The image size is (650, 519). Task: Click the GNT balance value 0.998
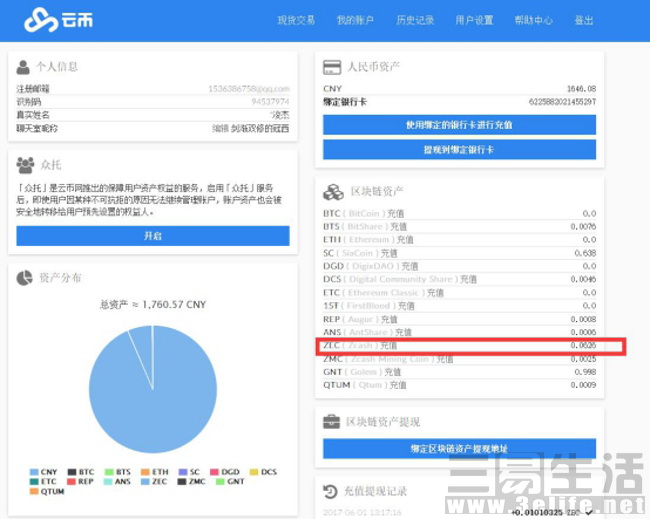click(585, 372)
